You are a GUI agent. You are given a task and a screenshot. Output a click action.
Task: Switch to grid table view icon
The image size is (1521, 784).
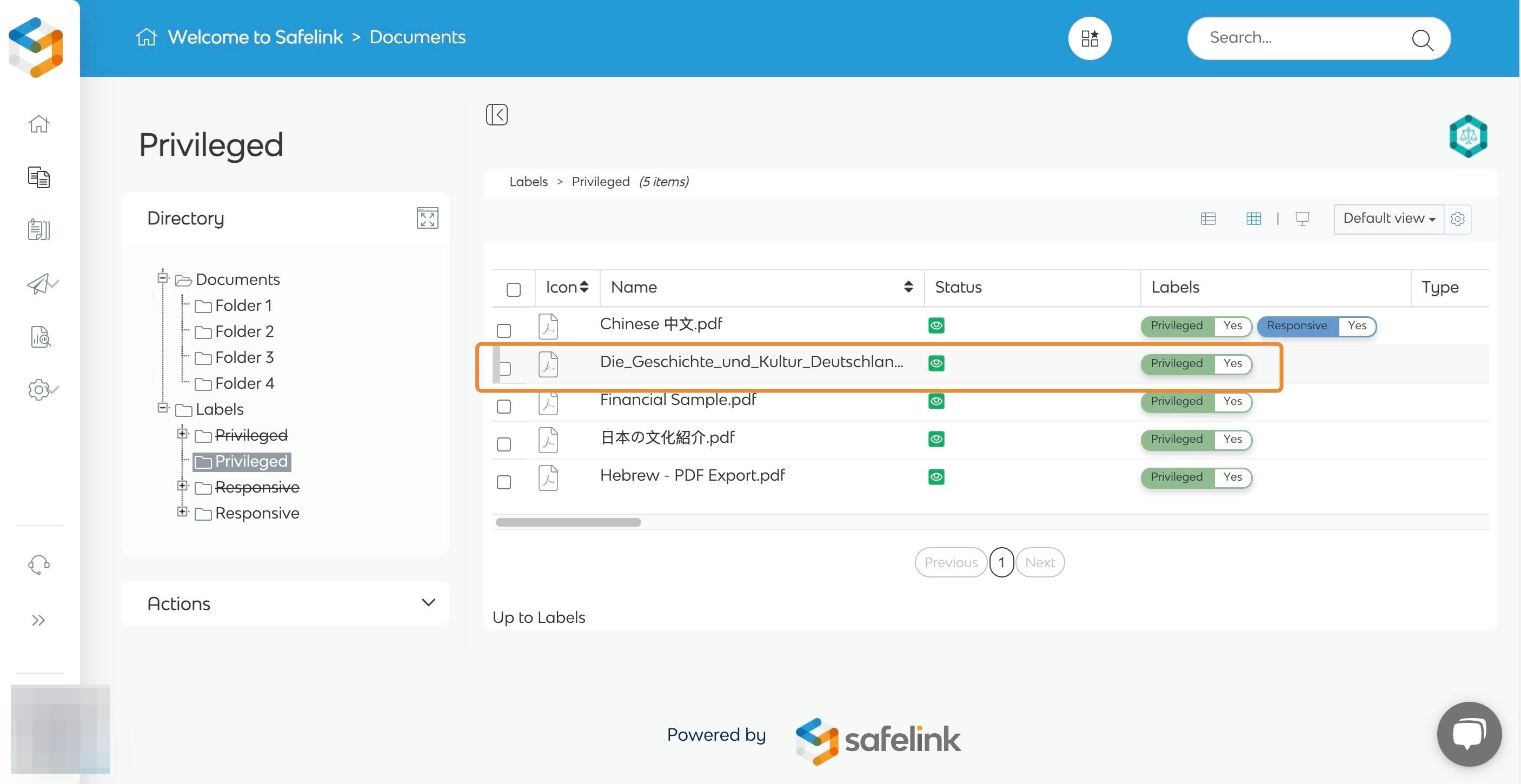1253,219
